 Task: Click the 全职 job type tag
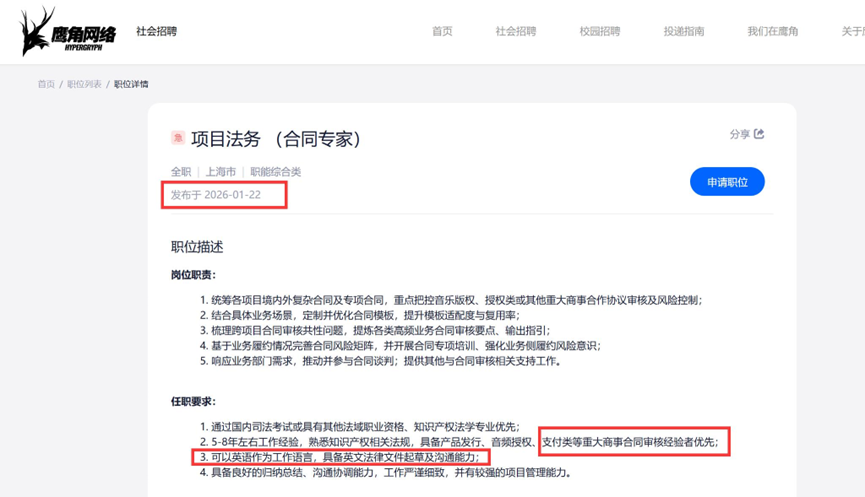181,172
